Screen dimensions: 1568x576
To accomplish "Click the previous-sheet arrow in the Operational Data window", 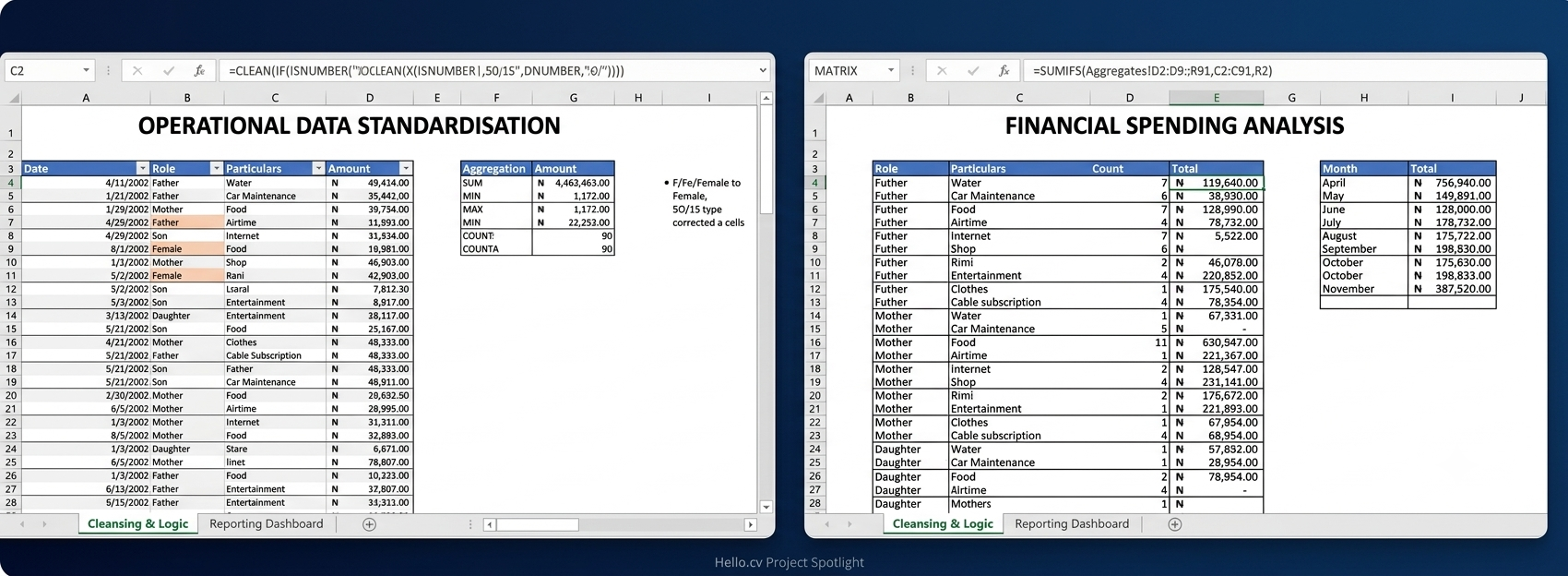I will (22, 524).
